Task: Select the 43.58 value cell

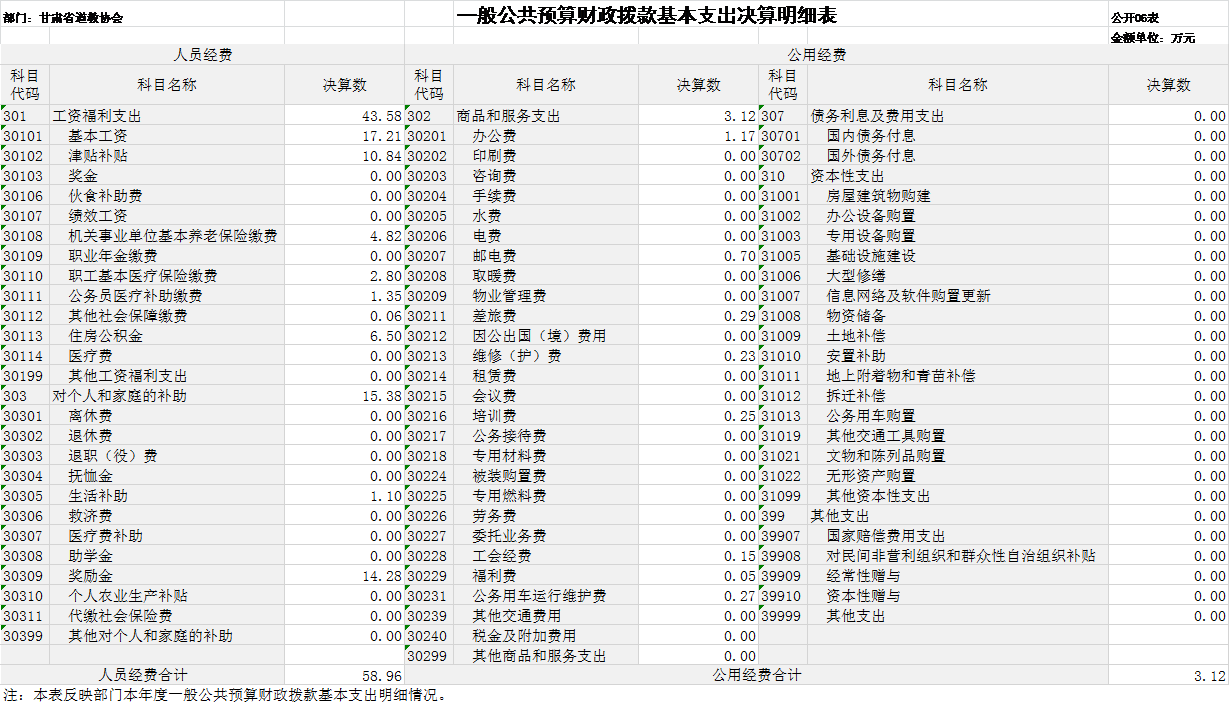Action: point(344,116)
